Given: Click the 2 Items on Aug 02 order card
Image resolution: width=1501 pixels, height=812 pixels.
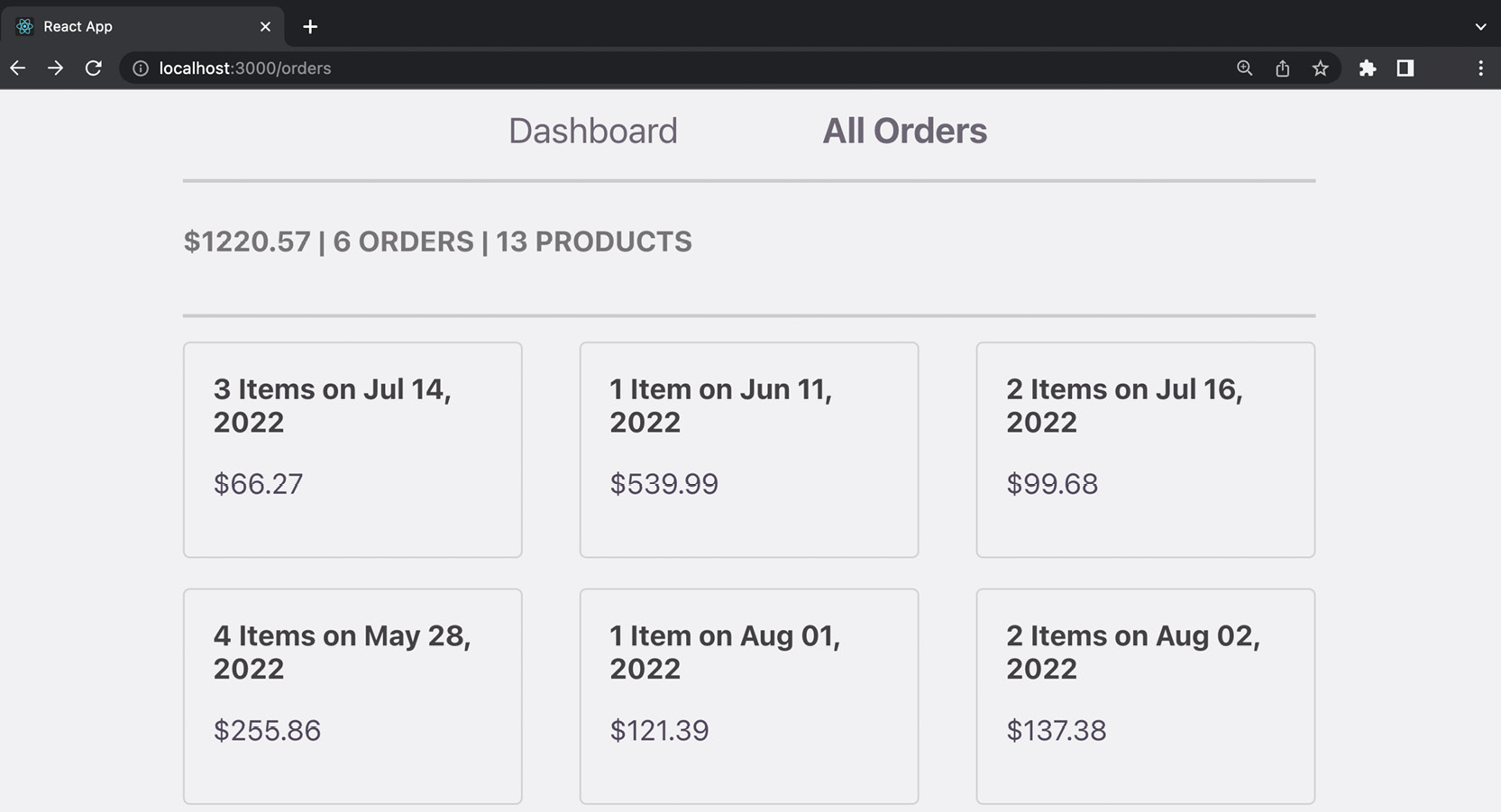Looking at the screenshot, I should [x=1145, y=696].
